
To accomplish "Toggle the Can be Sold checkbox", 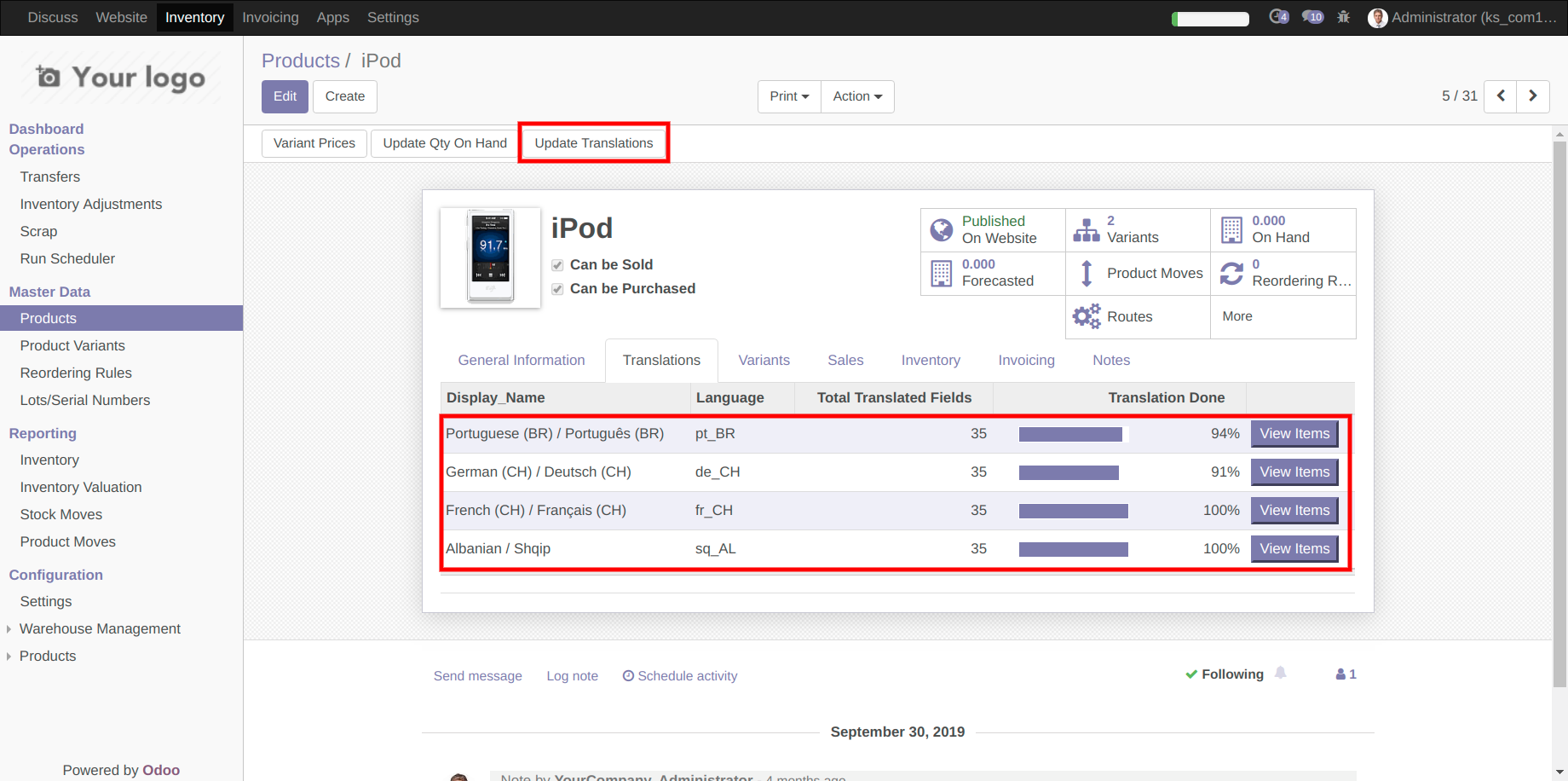I will (x=557, y=265).
